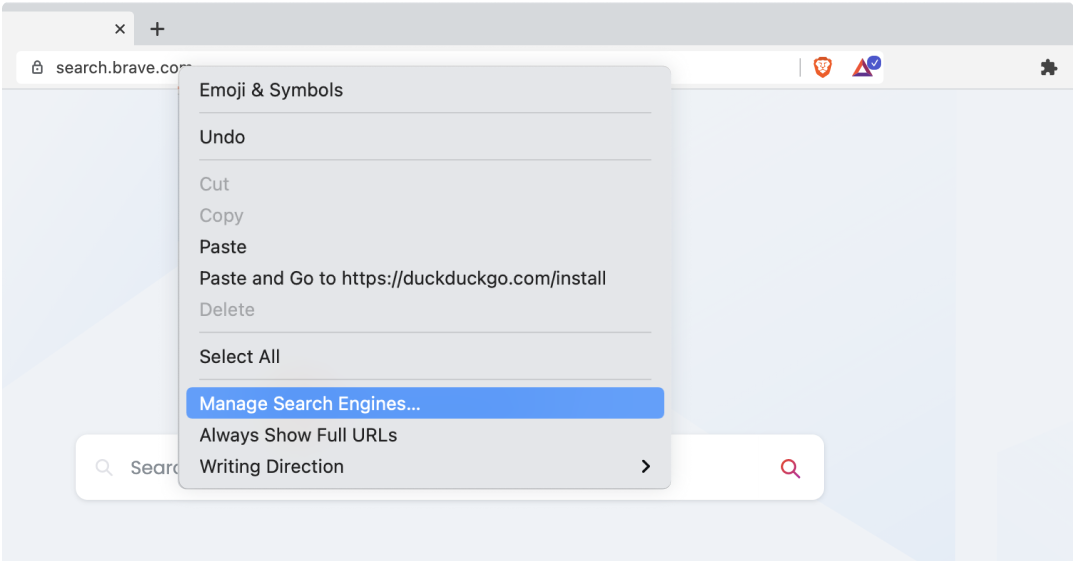Click the site lock icon in address bar
This screenshot has width=1073, height=561.
coord(38,67)
